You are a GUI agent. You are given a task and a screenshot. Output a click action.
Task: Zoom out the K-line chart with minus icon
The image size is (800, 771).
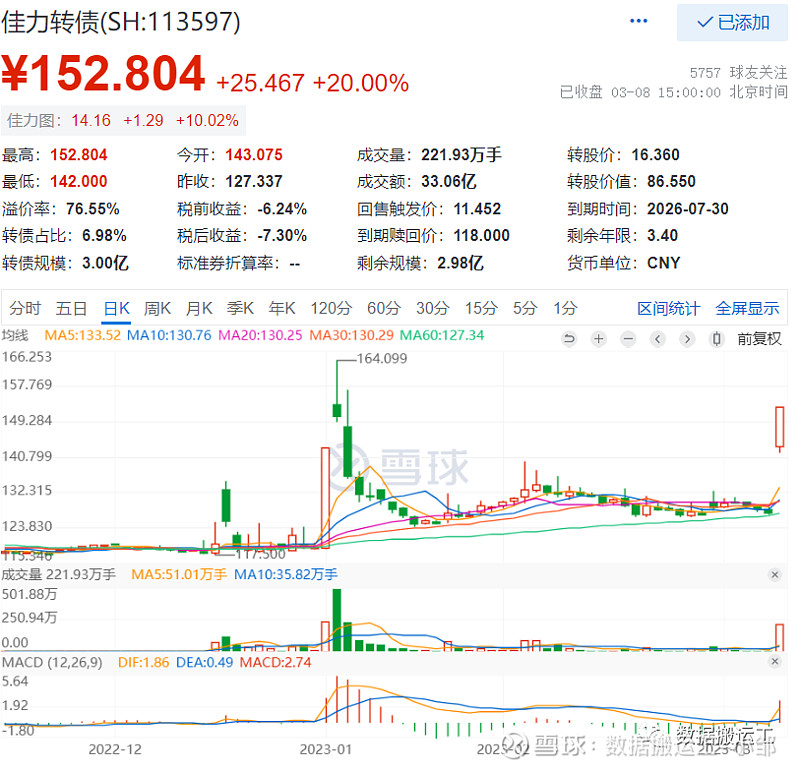click(628, 338)
